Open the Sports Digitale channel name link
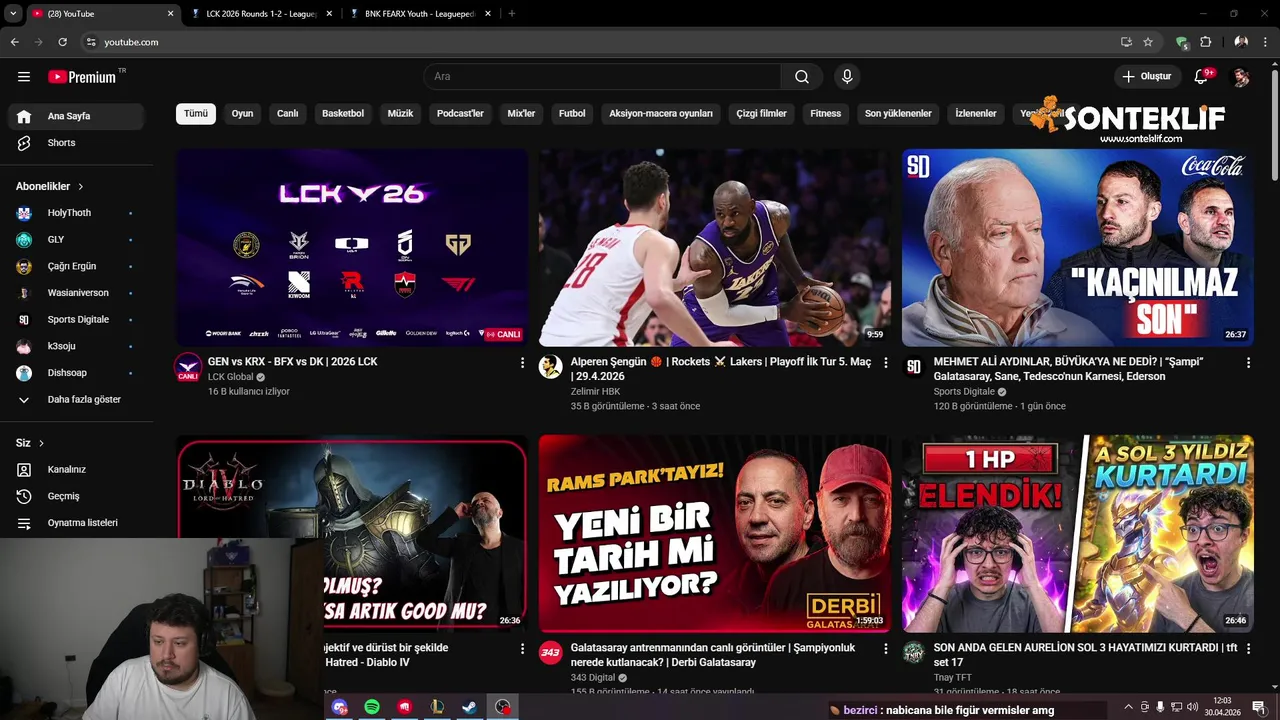 coord(964,392)
